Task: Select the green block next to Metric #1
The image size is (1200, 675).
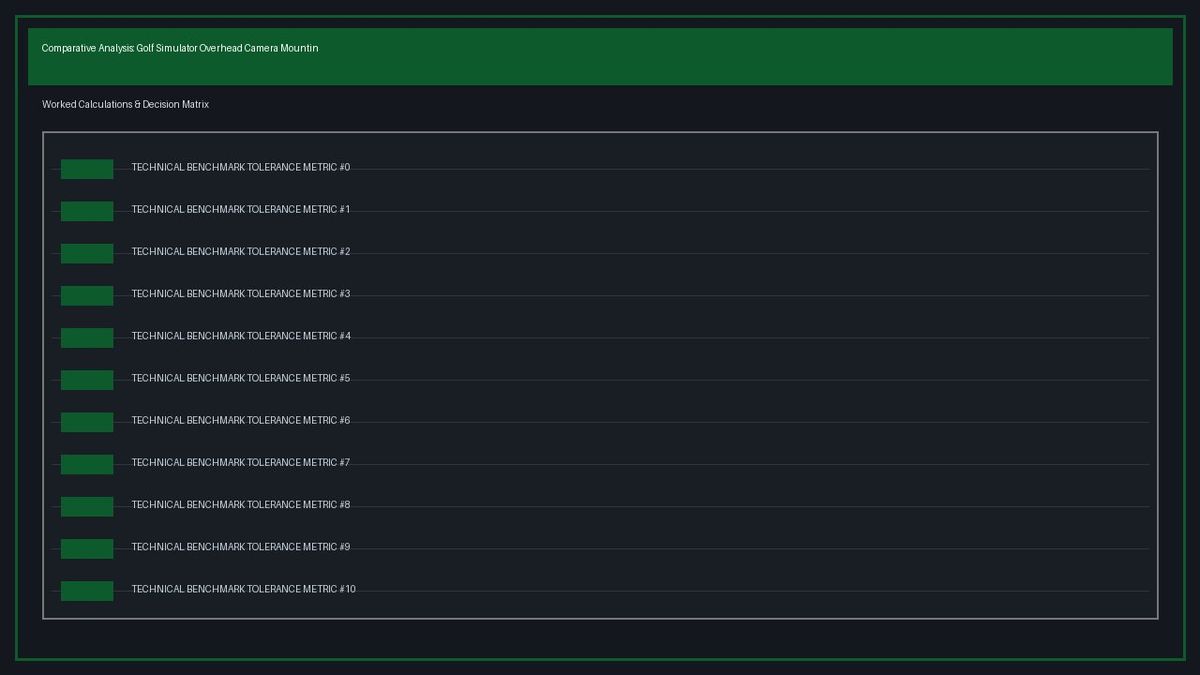Action: click(x=87, y=211)
